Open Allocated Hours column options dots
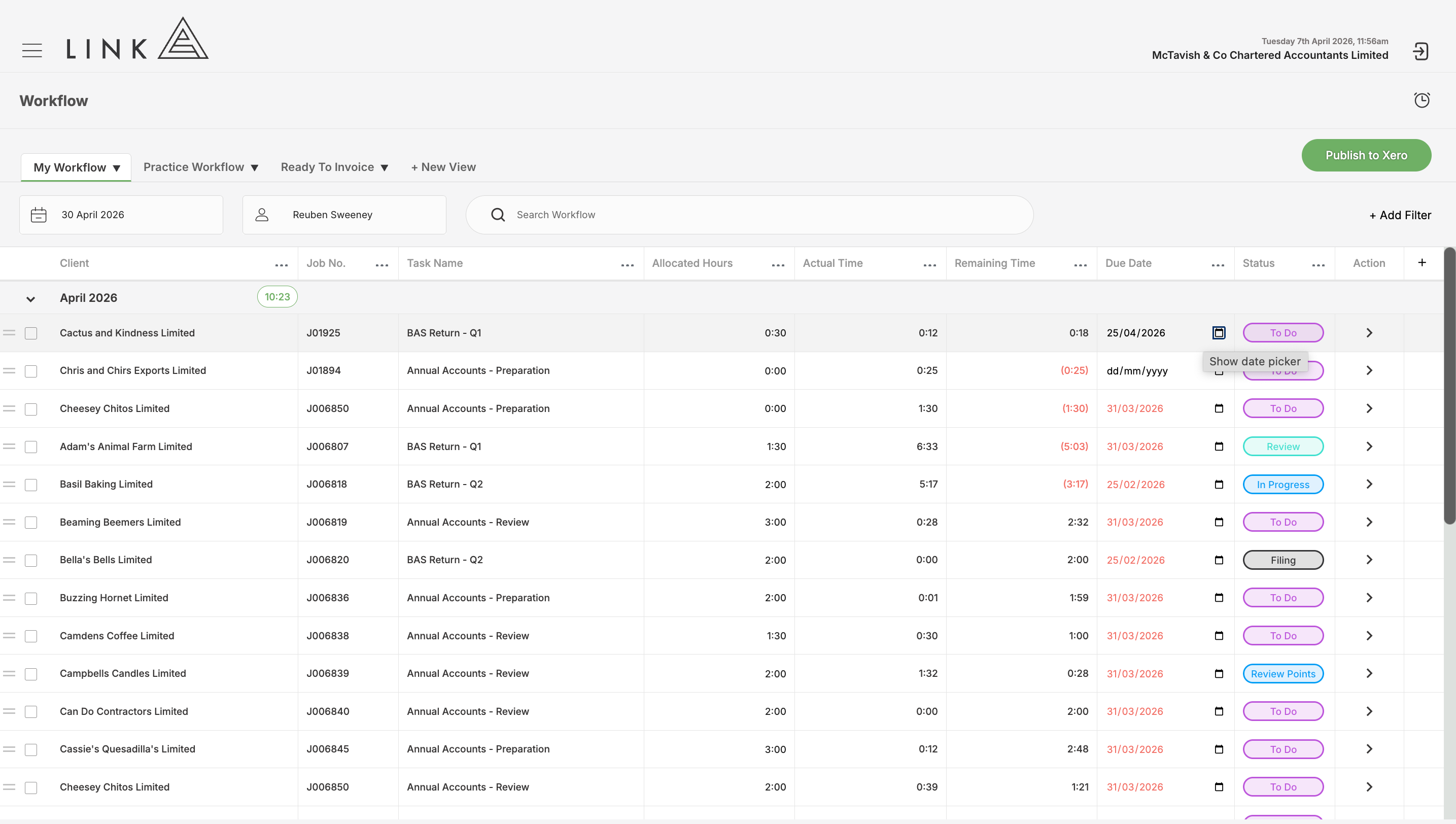This screenshot has width=1456, height=824. (778, 265)
